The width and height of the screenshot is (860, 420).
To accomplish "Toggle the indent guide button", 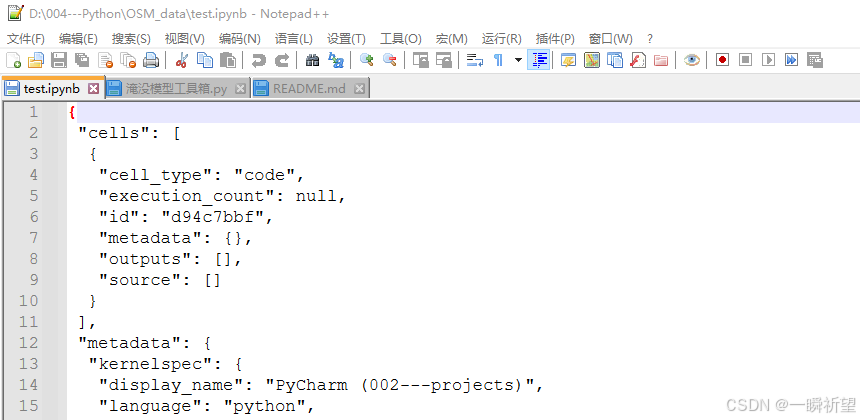I will [539, 60].
